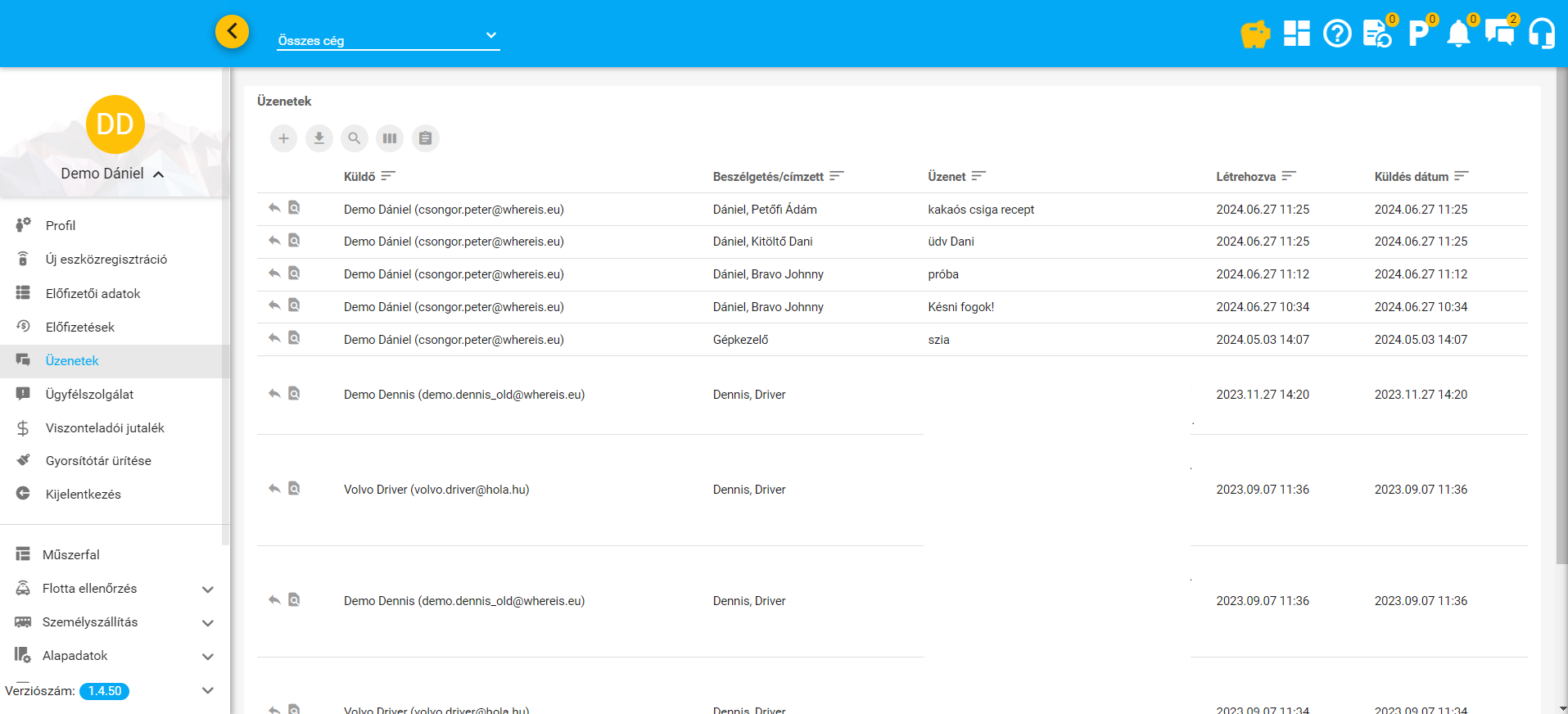Expand the Flotta ellenőrzés menu
Viewport: 1568px width, 714px height.
(208, 589)
